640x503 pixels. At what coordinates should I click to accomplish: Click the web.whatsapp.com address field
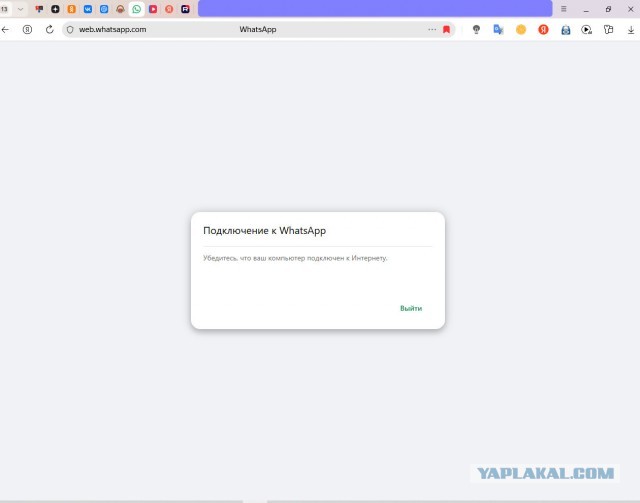click(x=258, y=29)
